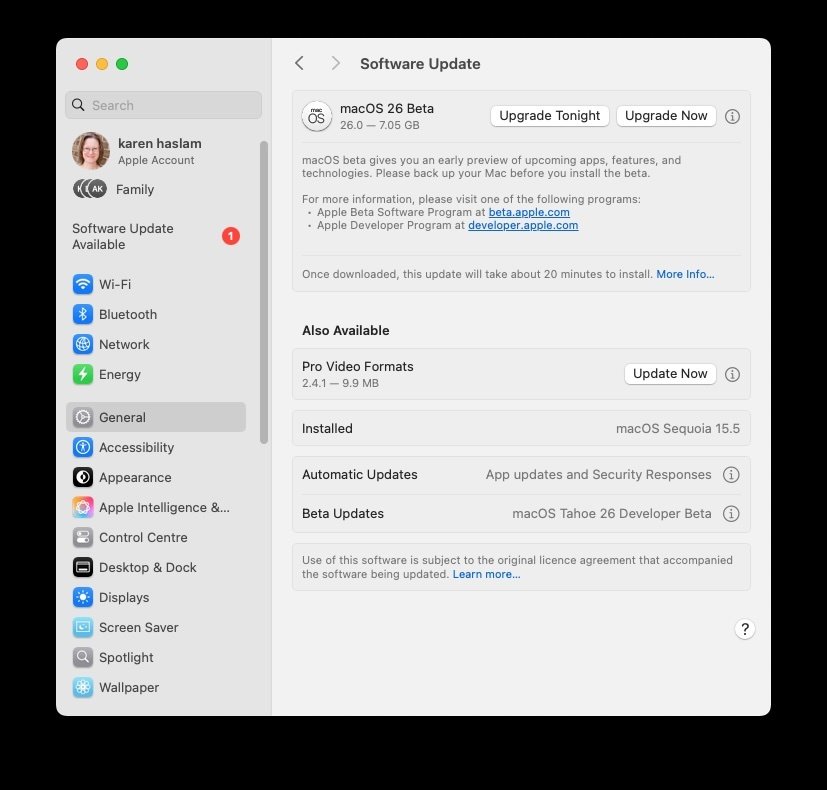Select the Displays icon in sidebar

coord(83,597)
